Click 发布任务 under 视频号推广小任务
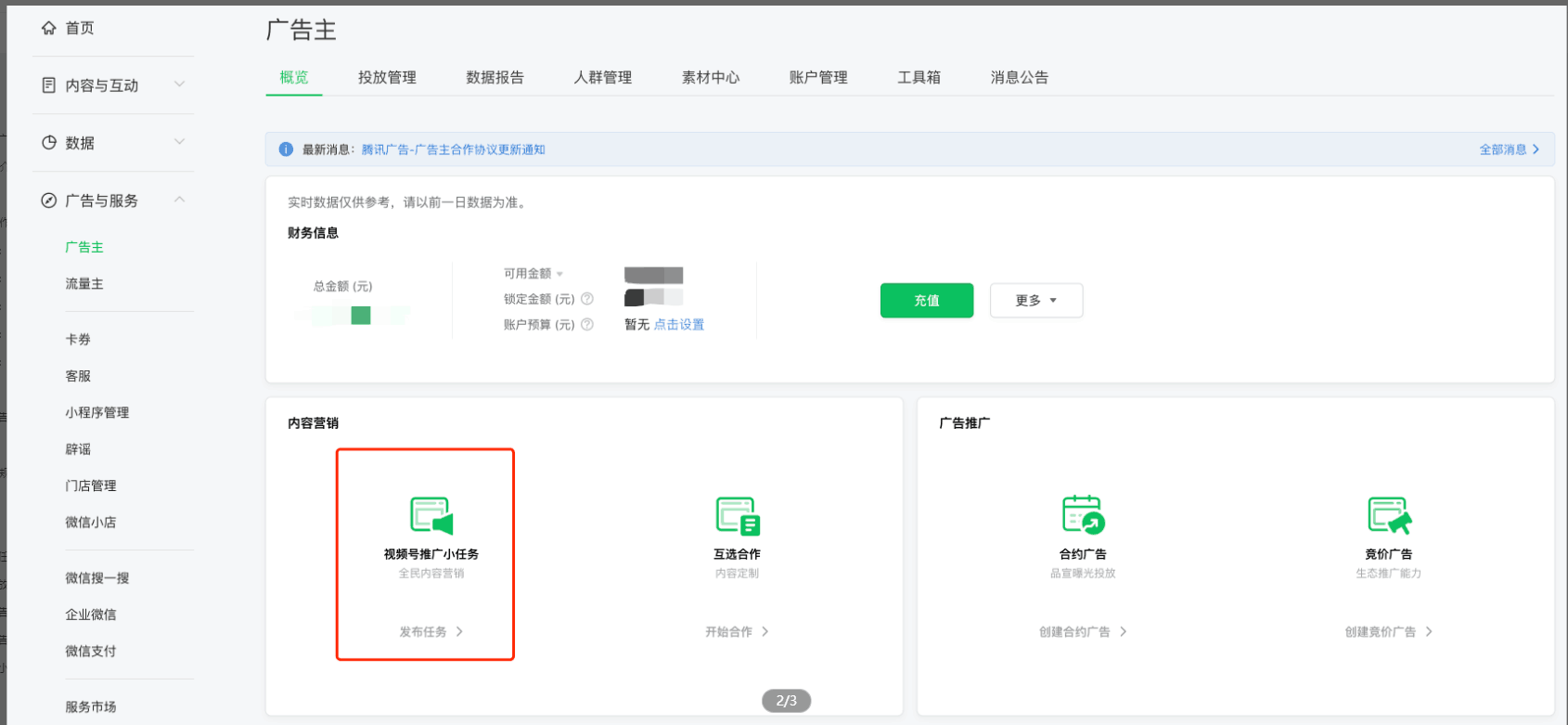The image size is (1568, 725). point(431,632)
